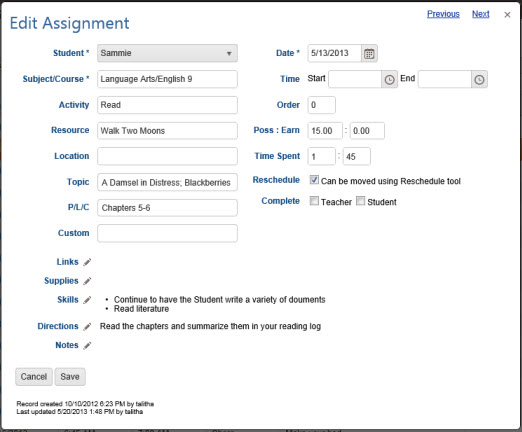Click into the empty Location field

(x=167, y=156)
